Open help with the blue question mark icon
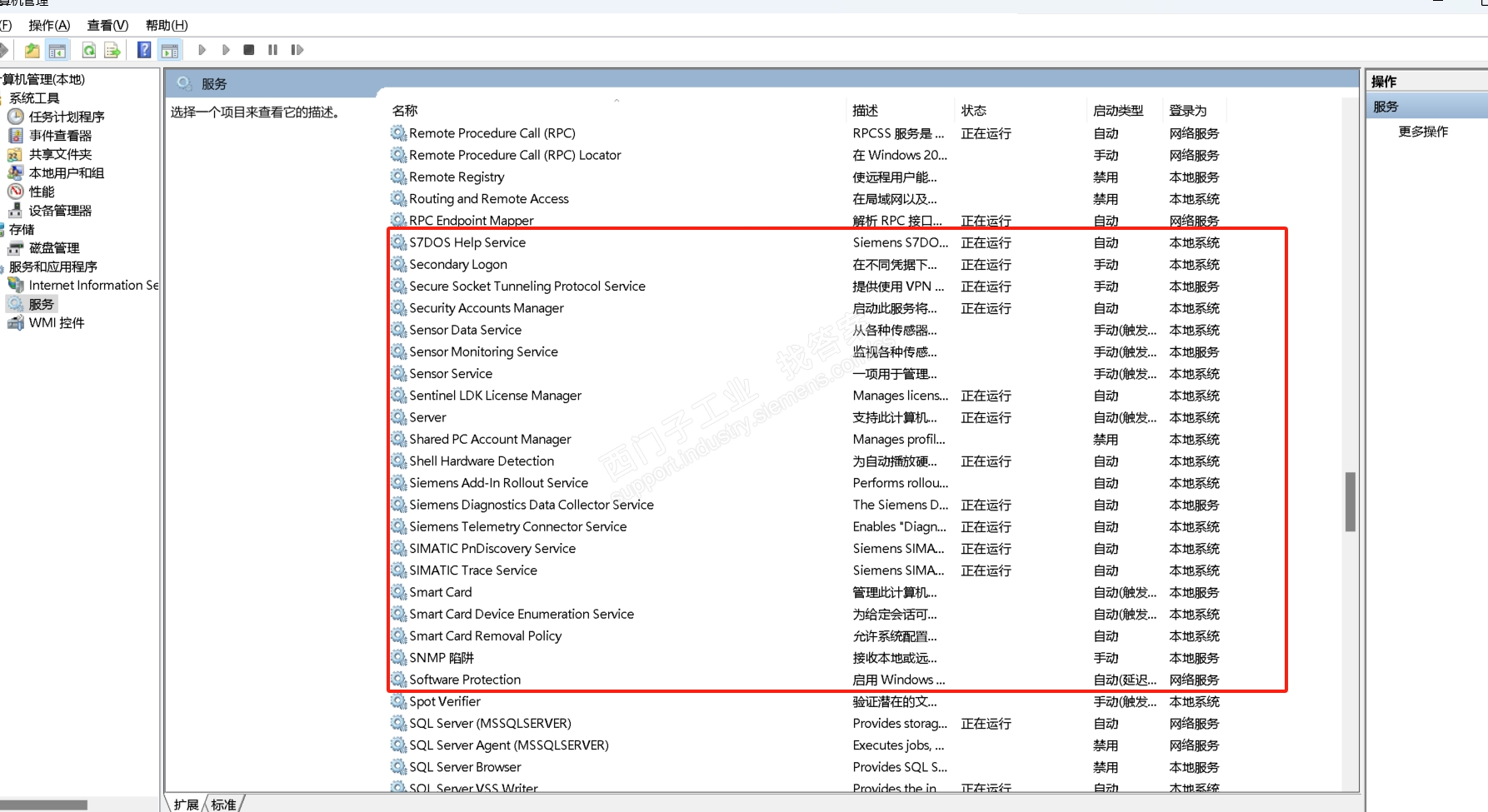1488x812 pixels. tap(144, 51)
